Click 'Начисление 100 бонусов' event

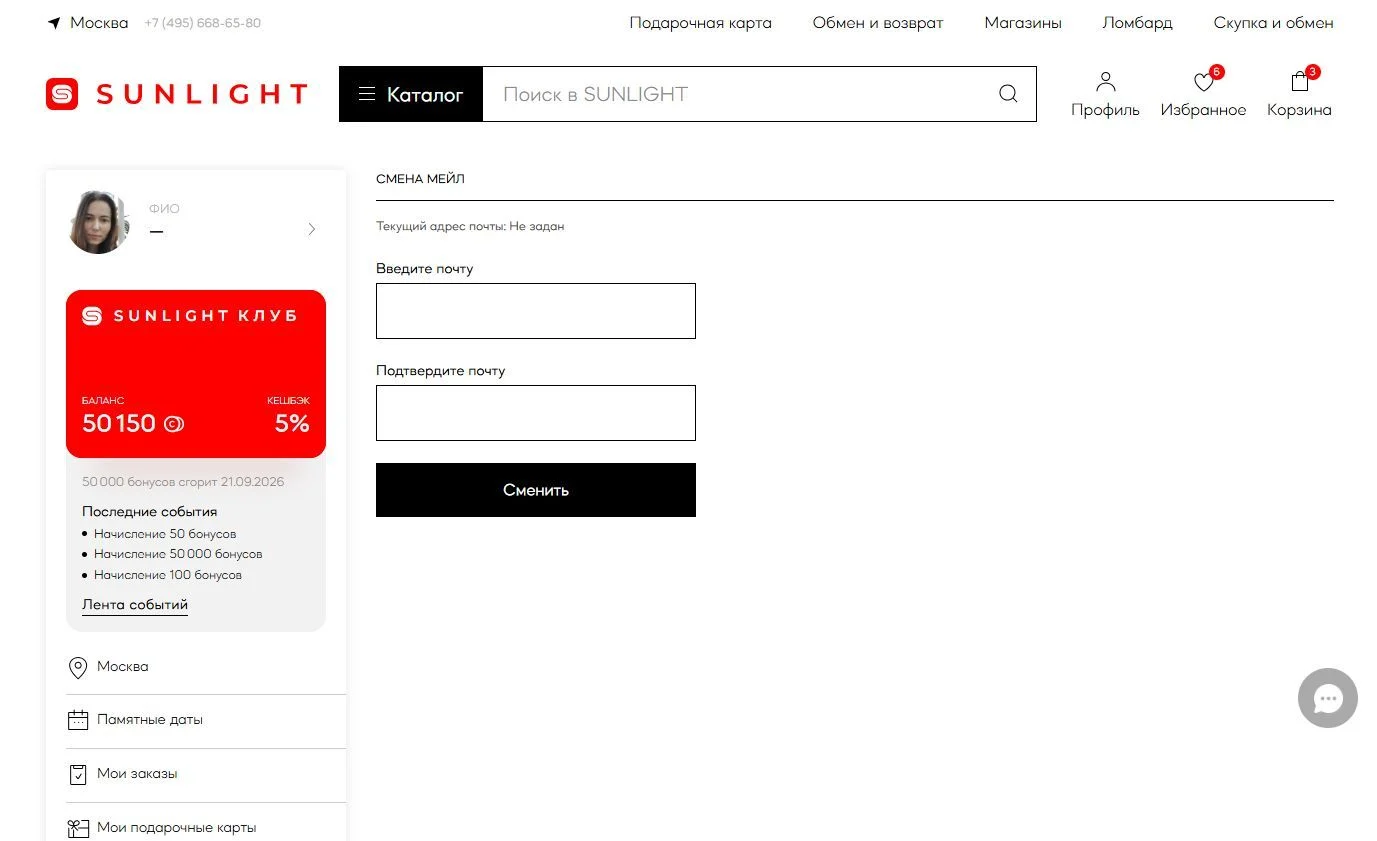[x=168, y=575]
